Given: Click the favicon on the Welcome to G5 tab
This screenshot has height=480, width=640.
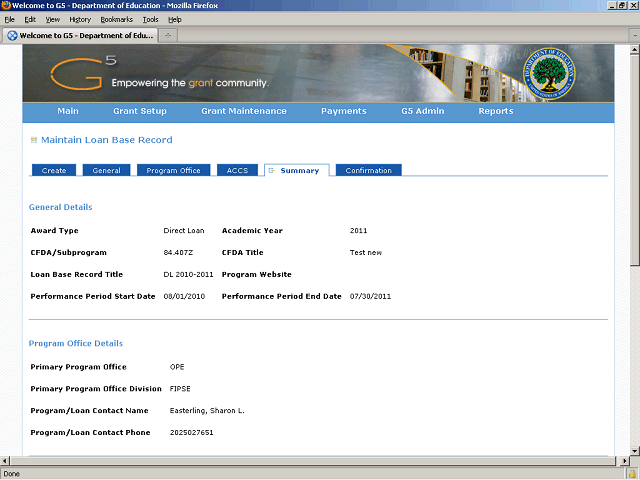Looking at the screenshot, I should pyautogui.click(x=12, y=36).
